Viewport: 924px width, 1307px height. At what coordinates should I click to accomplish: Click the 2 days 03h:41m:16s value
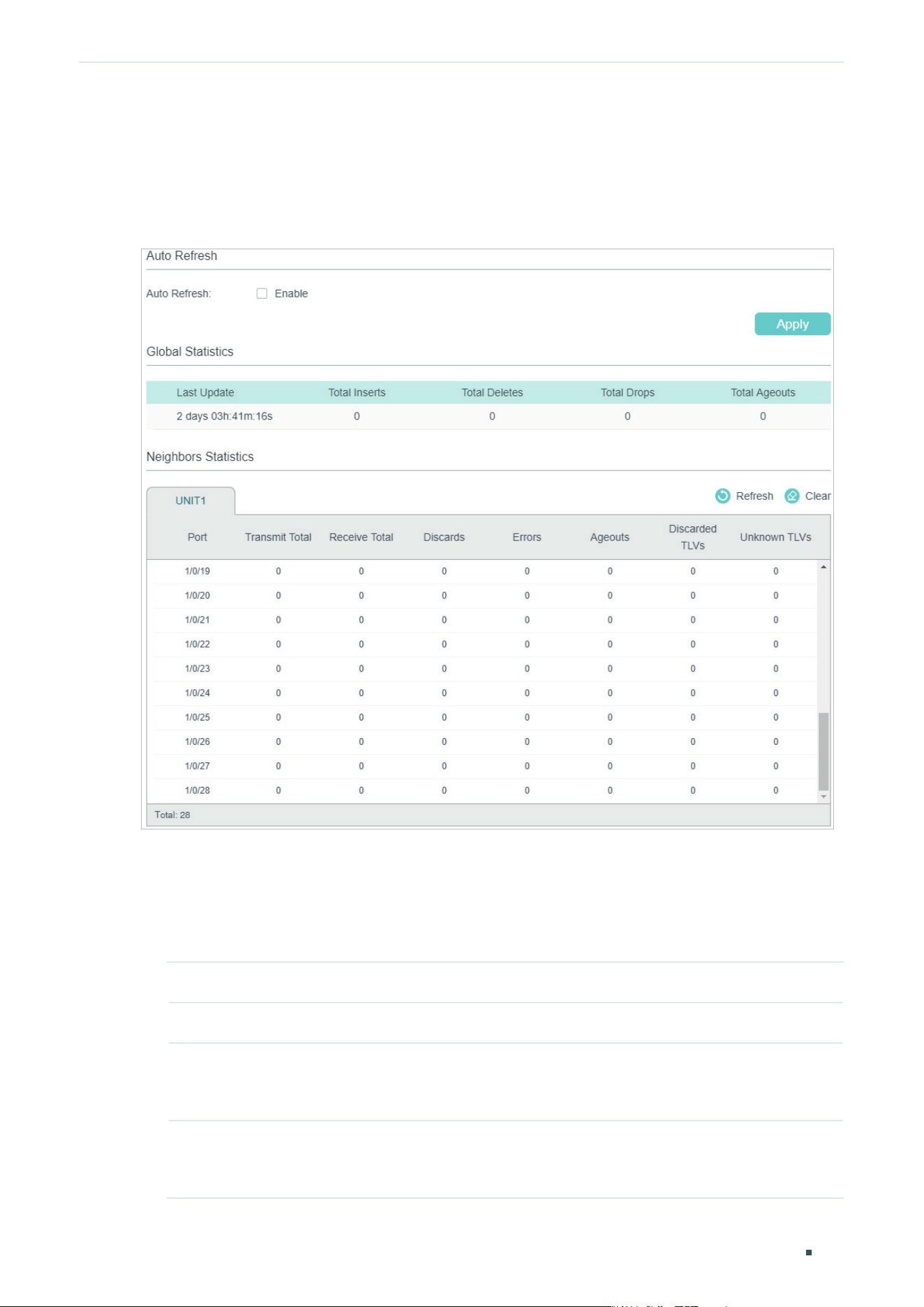point(224,416)
